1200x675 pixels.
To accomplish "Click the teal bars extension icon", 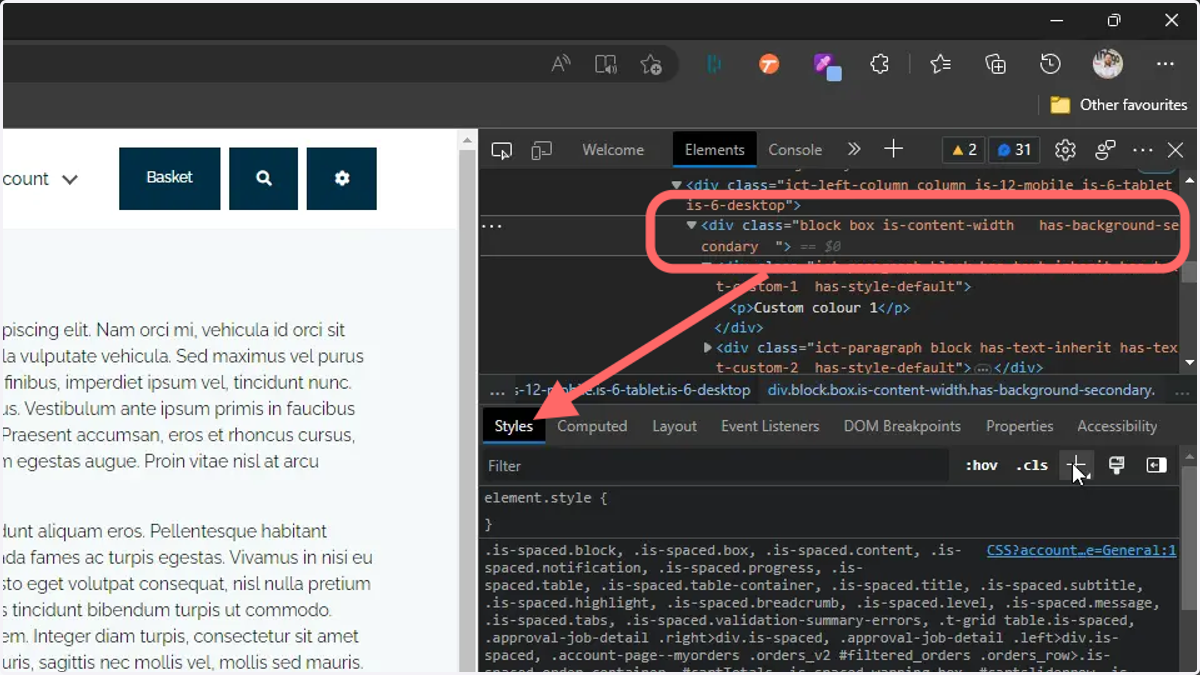I will (x=714, y=64).
